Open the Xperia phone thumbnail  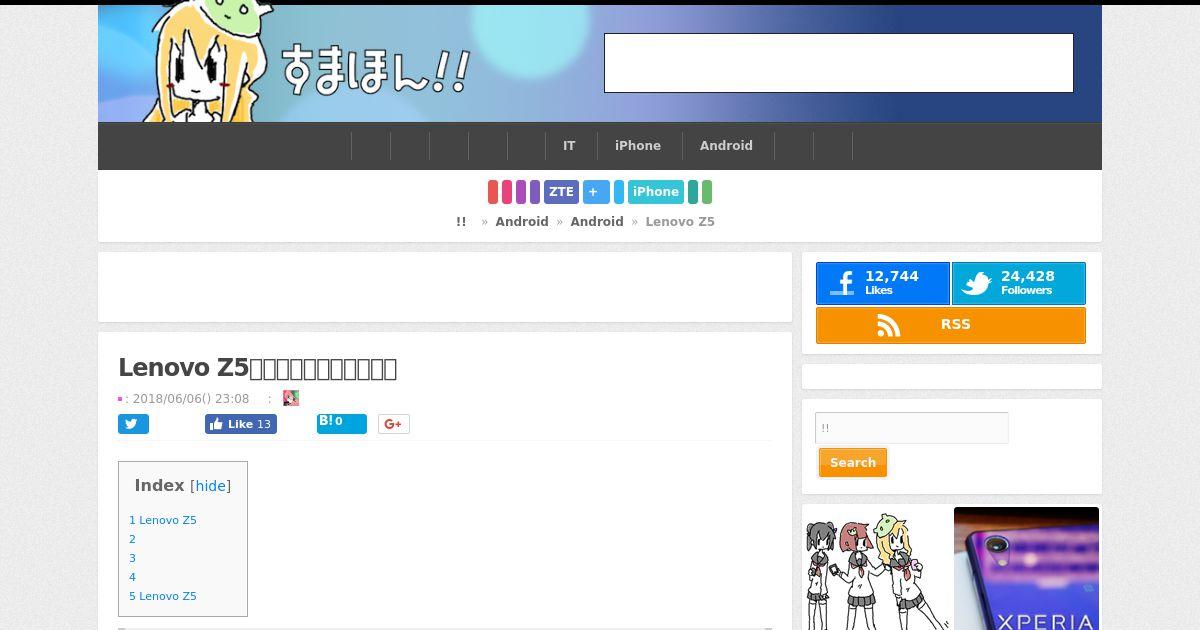coord(1026,568)
